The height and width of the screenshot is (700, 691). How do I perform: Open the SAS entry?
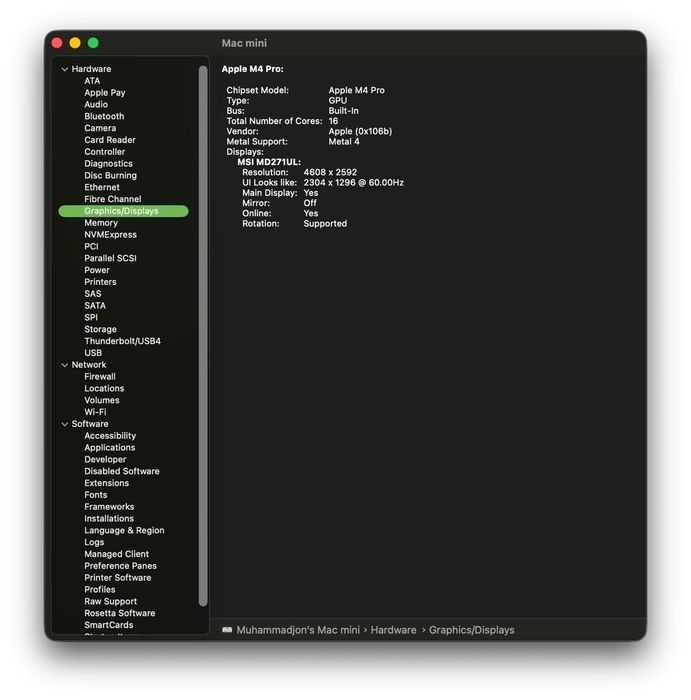click(92, 294)
